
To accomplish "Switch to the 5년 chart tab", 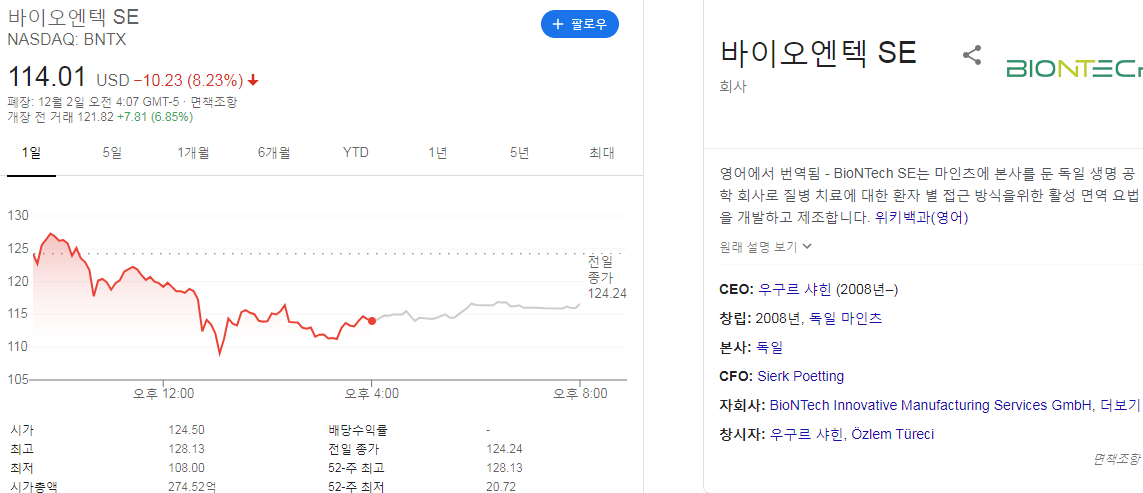I will pyautogui.click(x=519, y=152).
